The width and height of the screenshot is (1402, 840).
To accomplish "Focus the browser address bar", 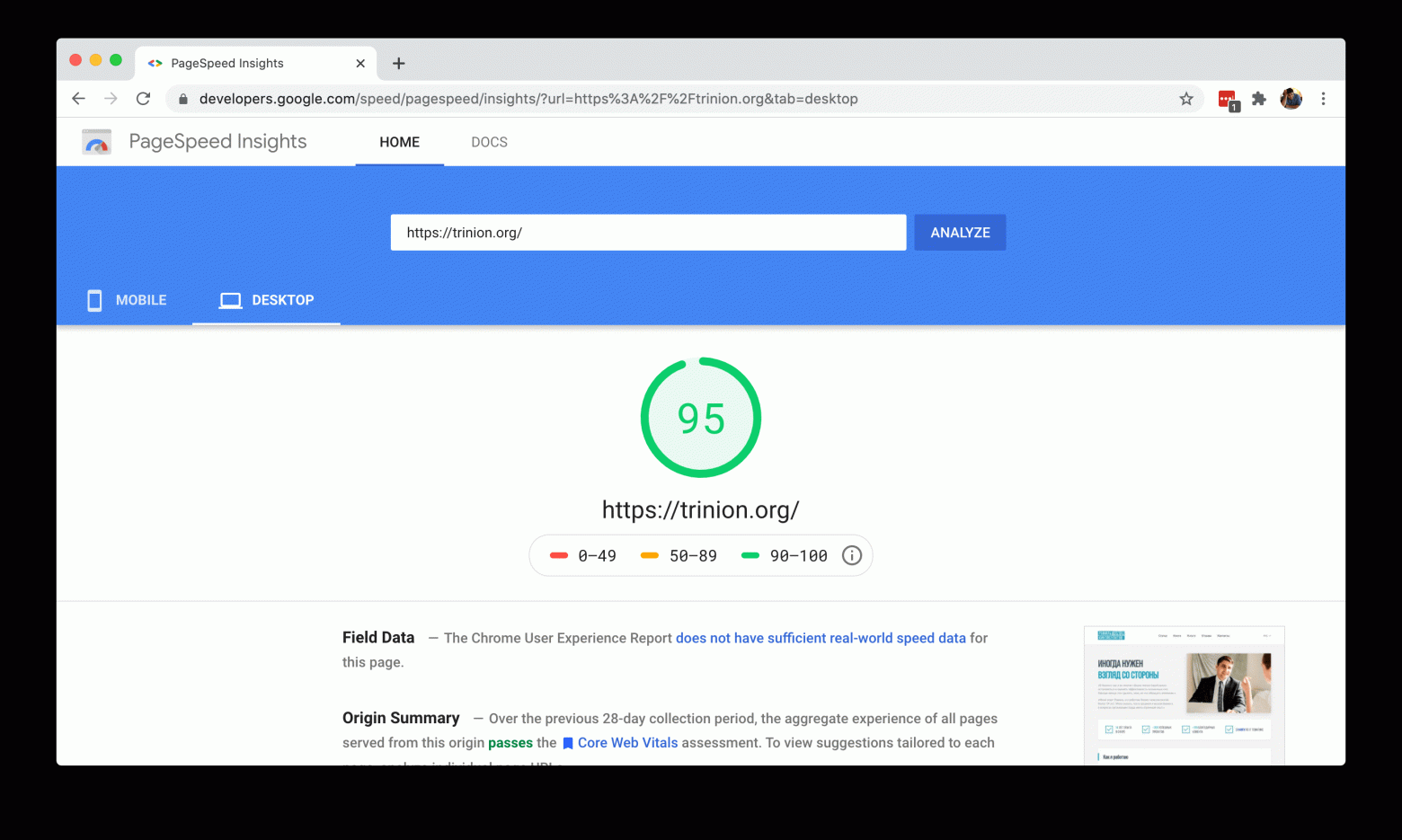I will pyautogui.click(x=683, y=99).
